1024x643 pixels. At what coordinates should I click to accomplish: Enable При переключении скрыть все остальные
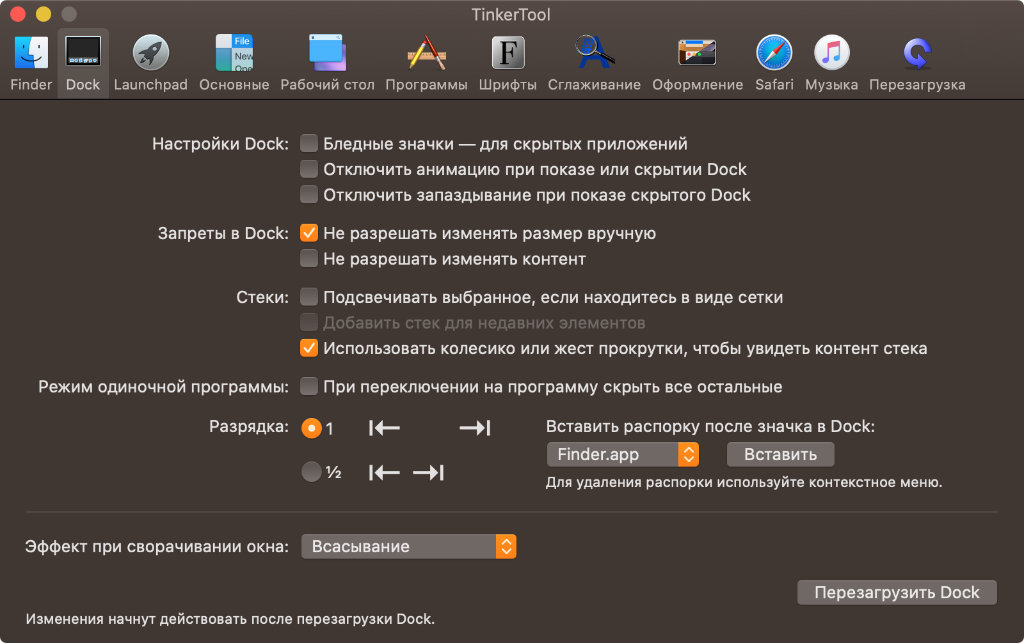(309, 386)
